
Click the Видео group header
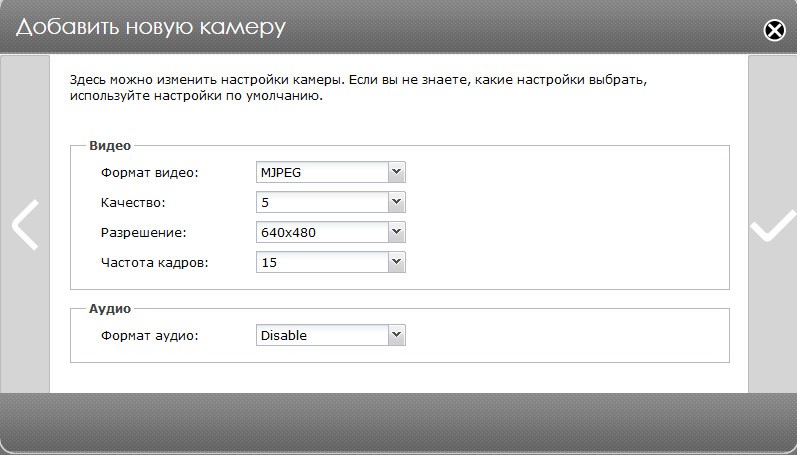(x=110, y=146)
